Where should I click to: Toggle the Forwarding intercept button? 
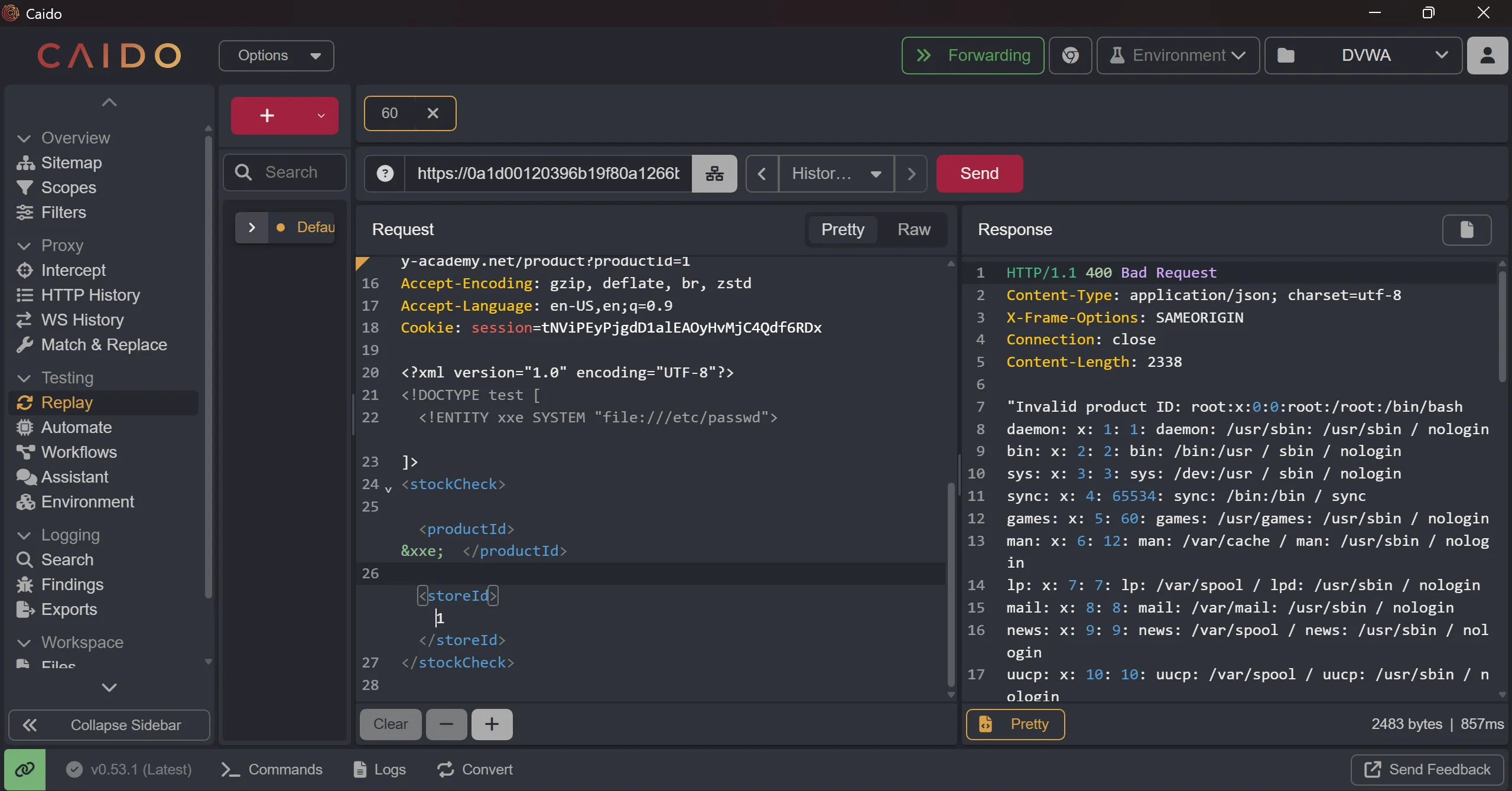[x=973, y=56]
